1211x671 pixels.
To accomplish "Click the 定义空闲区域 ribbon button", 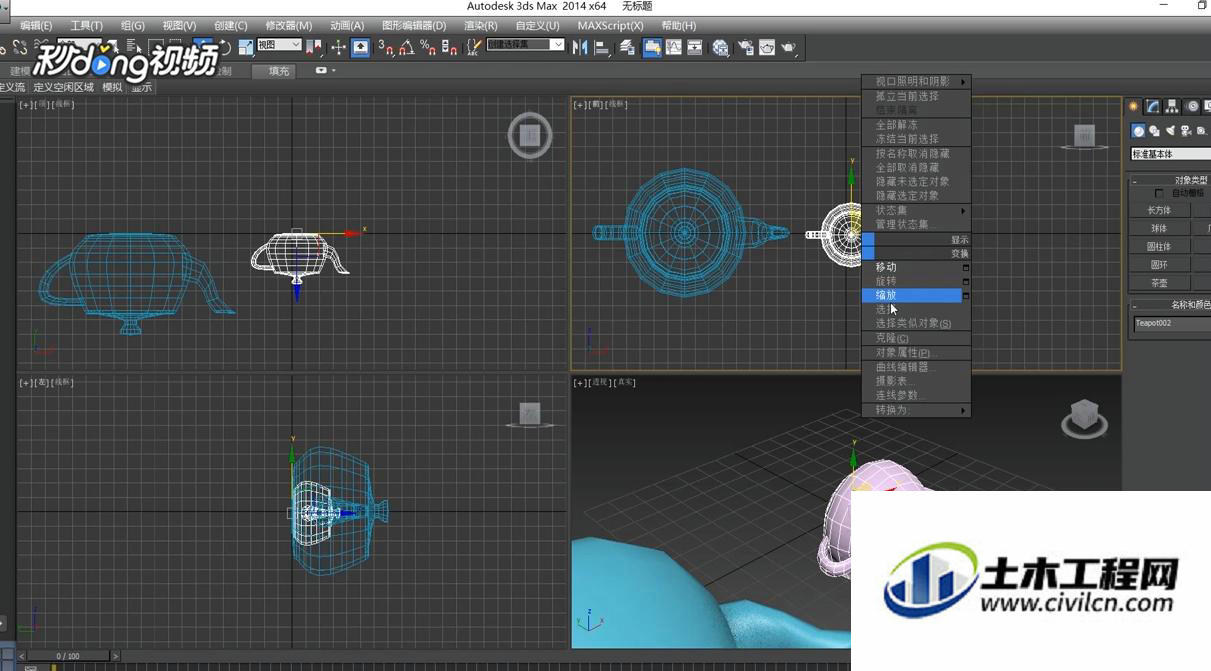I will click(x=64, y=88).
